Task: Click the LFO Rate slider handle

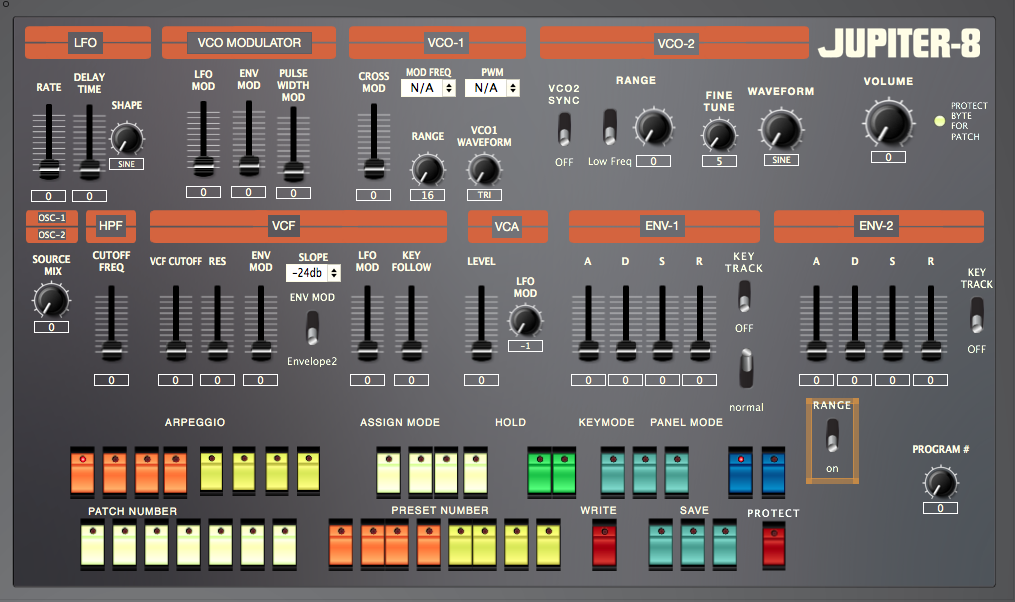Action: coord(49,169)
